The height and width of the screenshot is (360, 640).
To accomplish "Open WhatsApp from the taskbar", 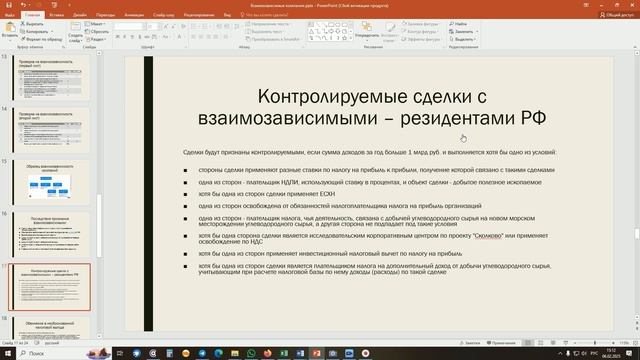I will pos(251,353).
